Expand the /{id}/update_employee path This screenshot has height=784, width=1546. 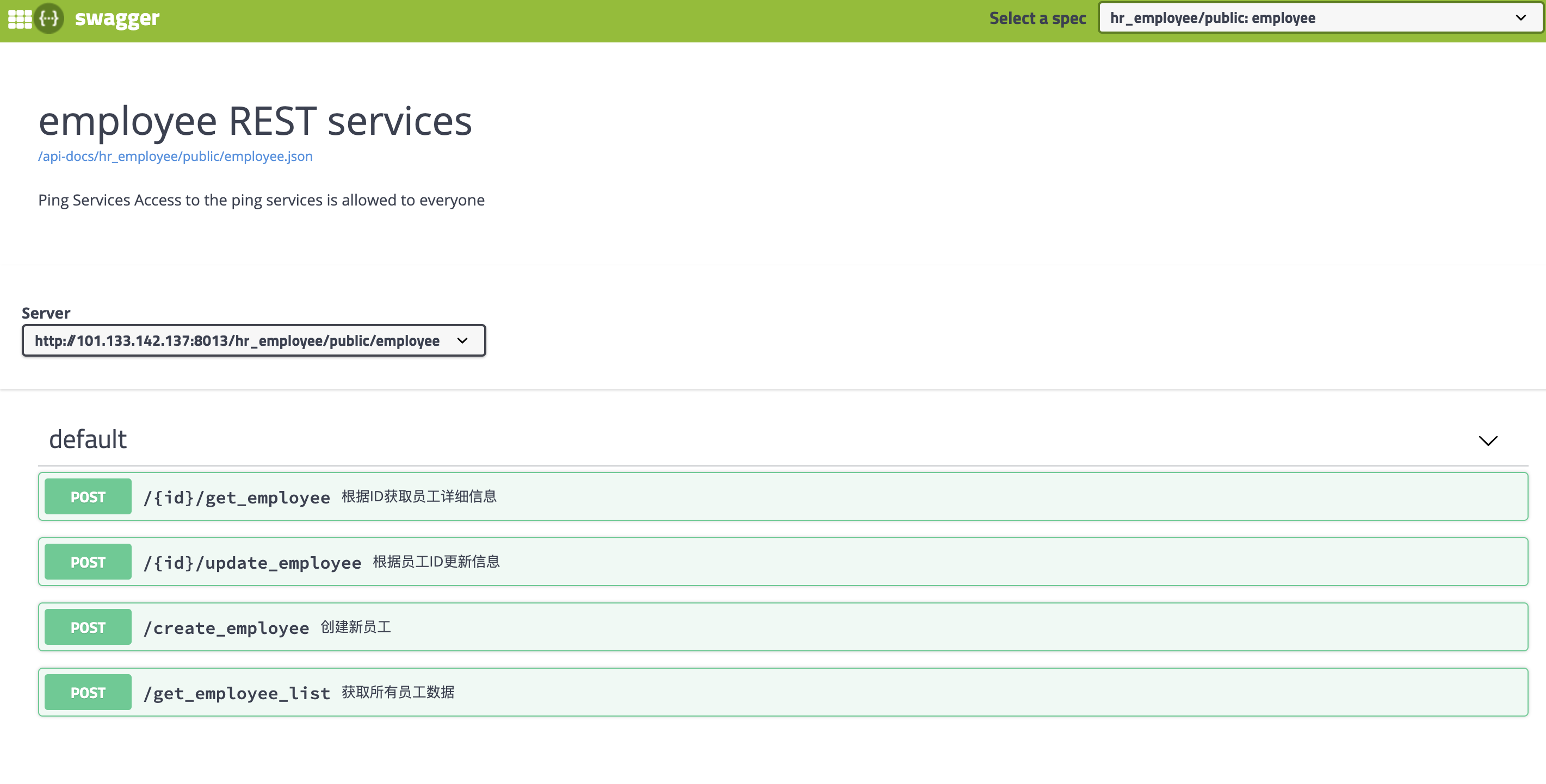point(252,563)
